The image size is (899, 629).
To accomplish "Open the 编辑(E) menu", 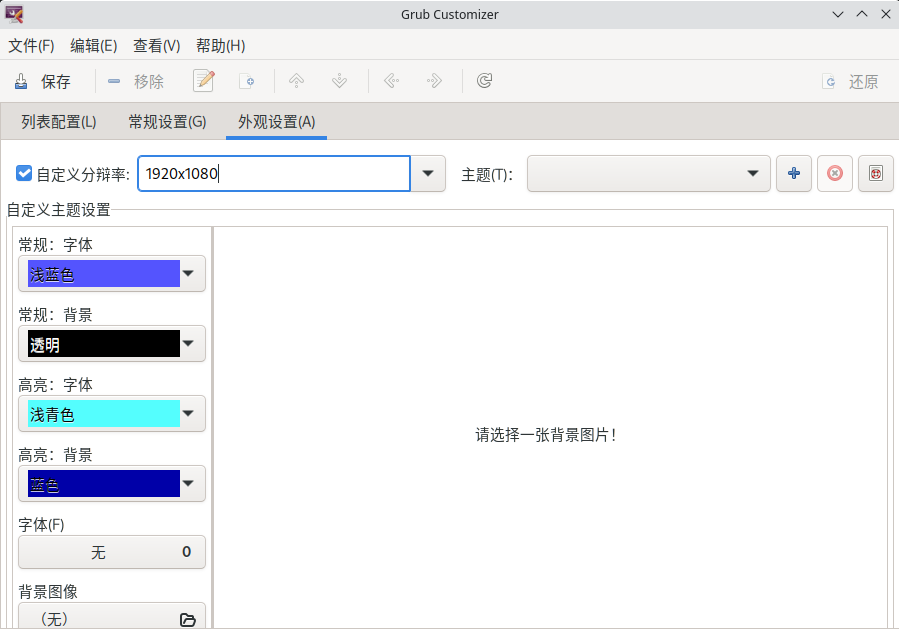I will tap(94, 46).
